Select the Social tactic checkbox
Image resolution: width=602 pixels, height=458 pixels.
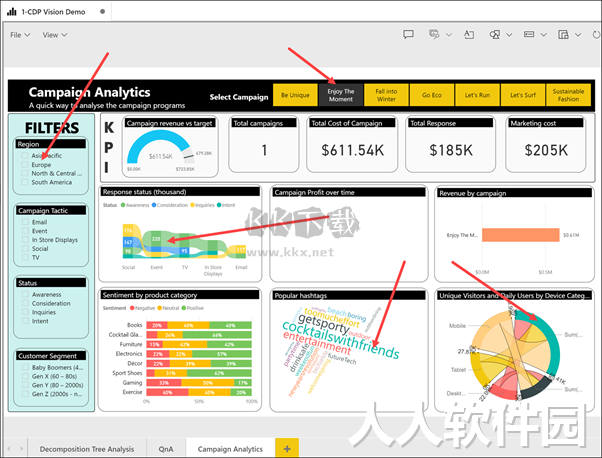25,248
